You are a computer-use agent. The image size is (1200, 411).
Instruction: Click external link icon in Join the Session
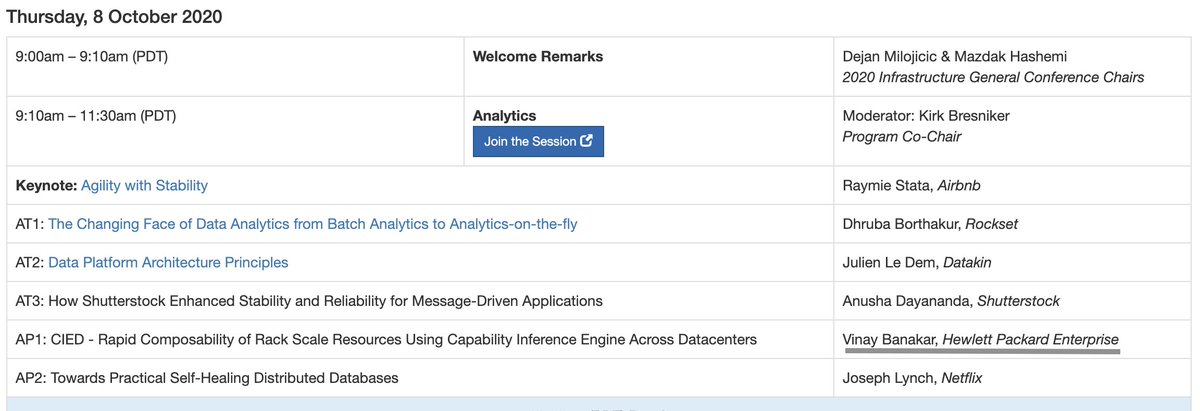pyautogui.click(x=587, y=141)
